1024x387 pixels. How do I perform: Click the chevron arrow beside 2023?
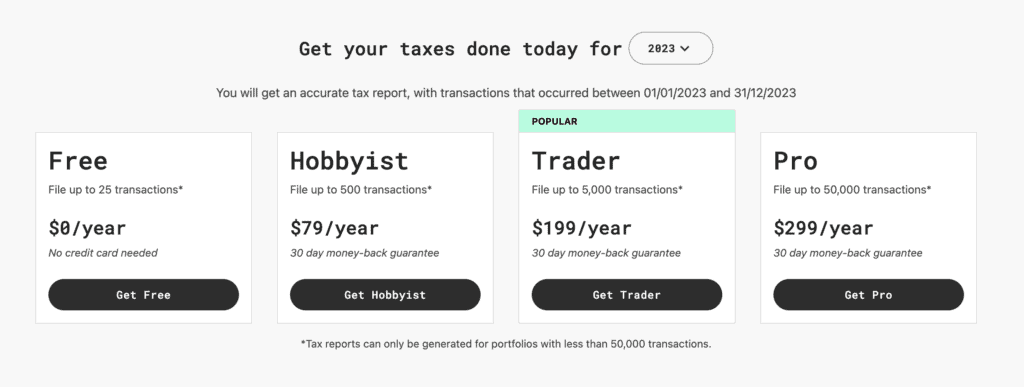point(684,49)
